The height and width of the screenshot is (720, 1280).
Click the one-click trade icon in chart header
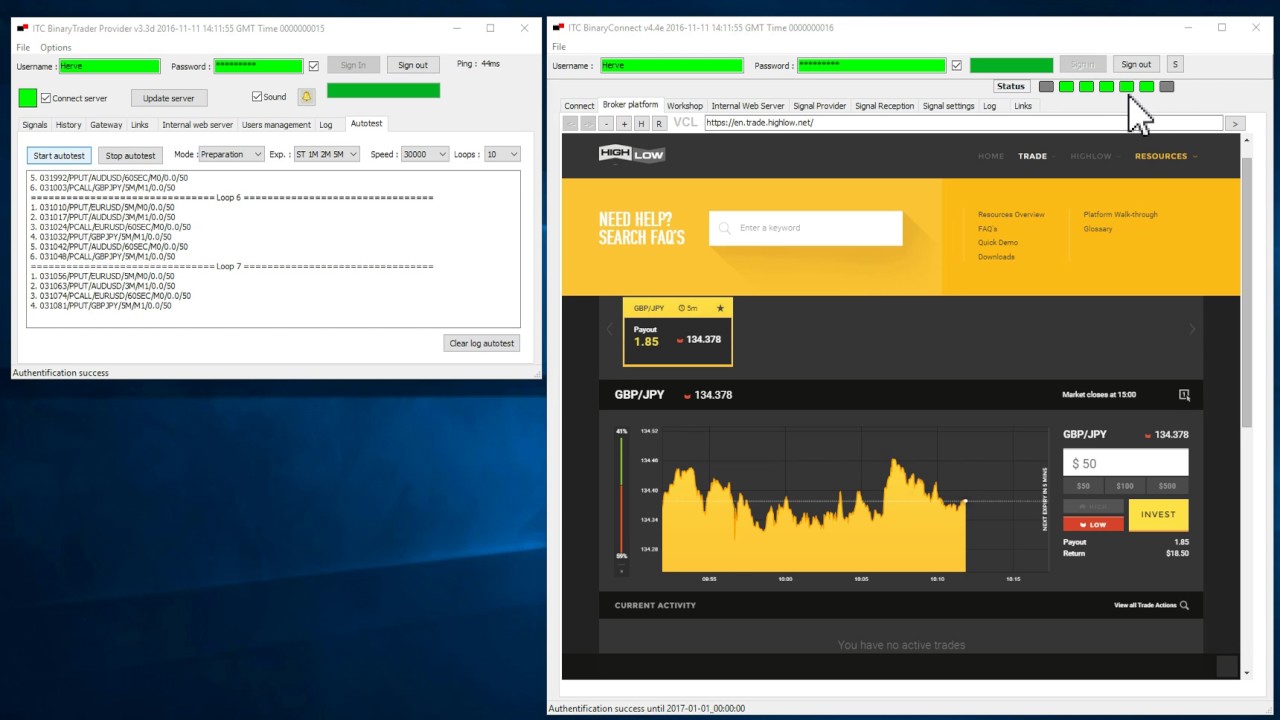point(1184,395)
